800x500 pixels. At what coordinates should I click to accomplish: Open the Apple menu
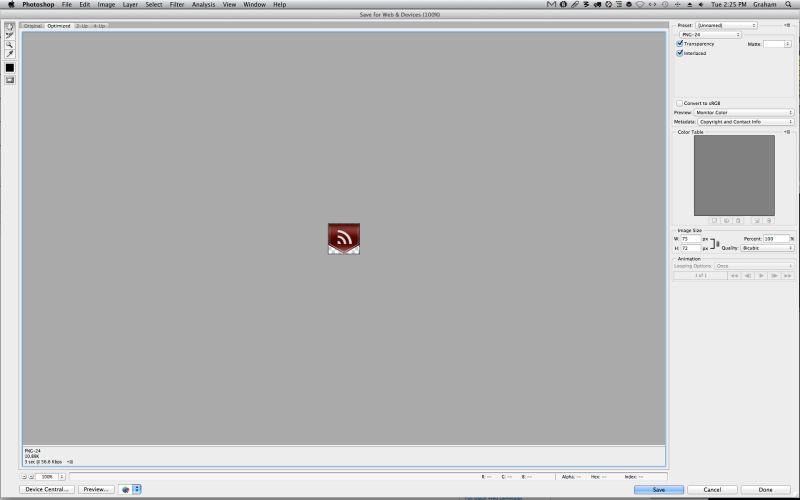pos(11,5)
